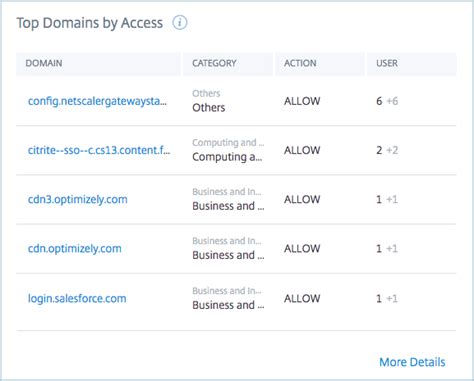Open the cdn.optimizely.com domain link
474x381 pixels.
74,249
